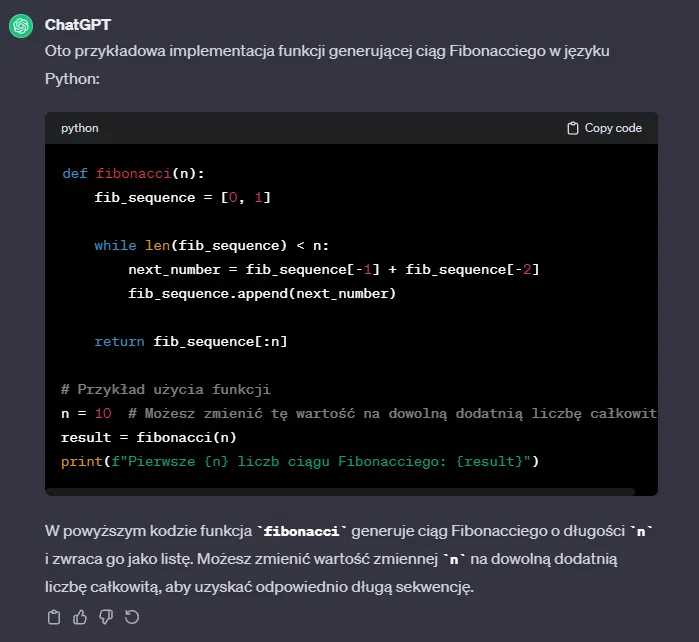Click the number 10 in n = 10
This screenshot has height=642, width=699.
102,413
